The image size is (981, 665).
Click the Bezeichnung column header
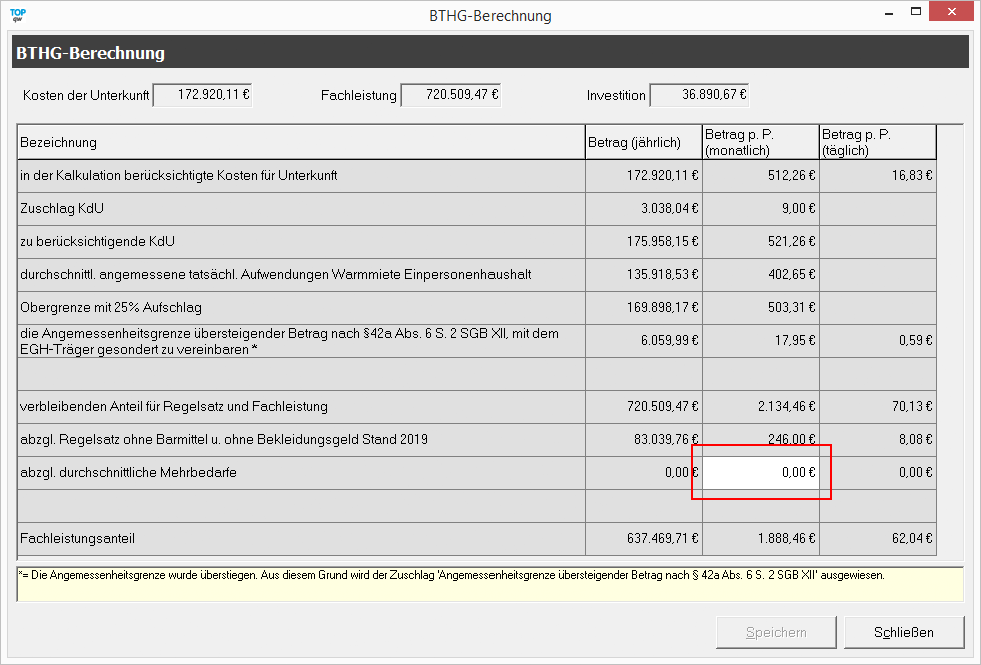point(300,143)
